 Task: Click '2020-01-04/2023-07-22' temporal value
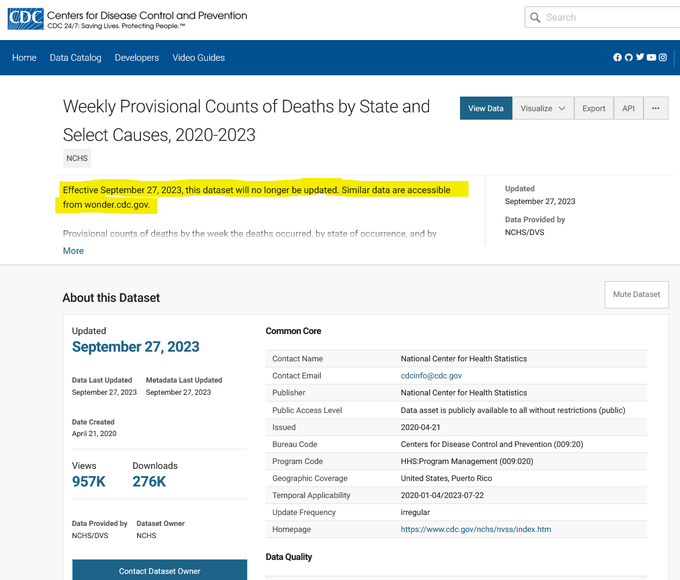coord(442,495)
